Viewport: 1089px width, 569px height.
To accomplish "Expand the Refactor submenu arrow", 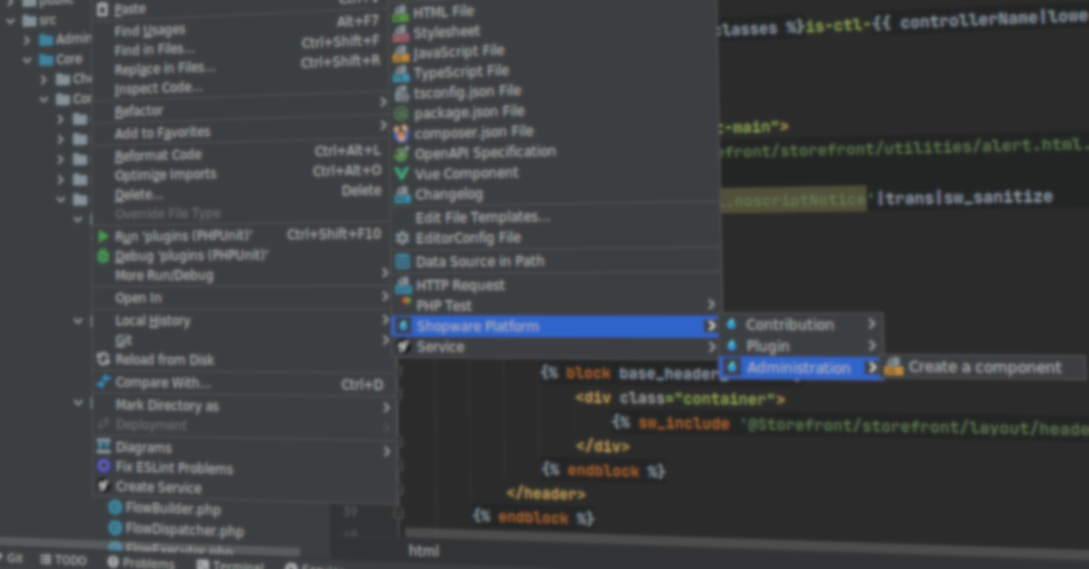I will click(x=383, y=103).
